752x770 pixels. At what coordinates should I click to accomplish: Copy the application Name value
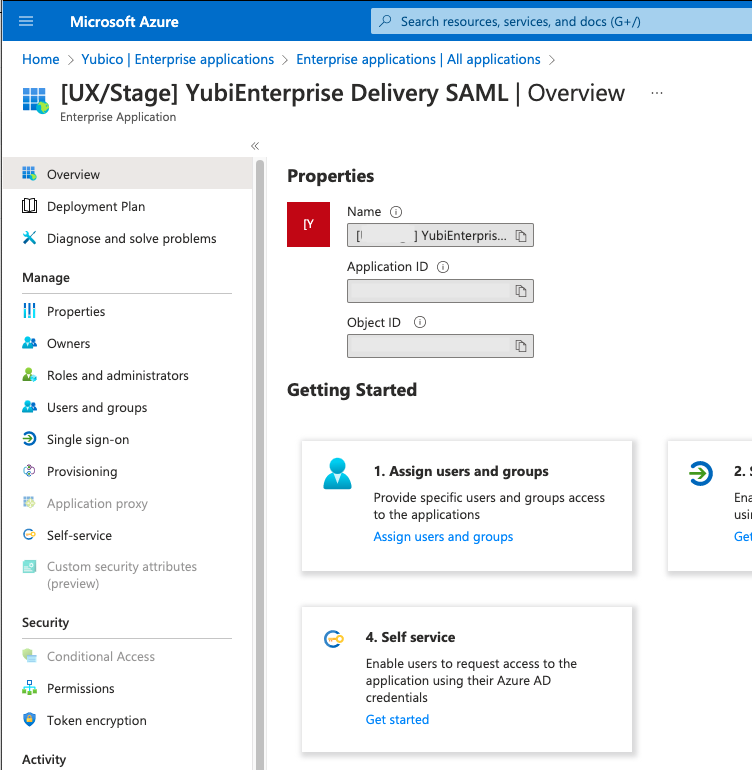tap(521, 236)
